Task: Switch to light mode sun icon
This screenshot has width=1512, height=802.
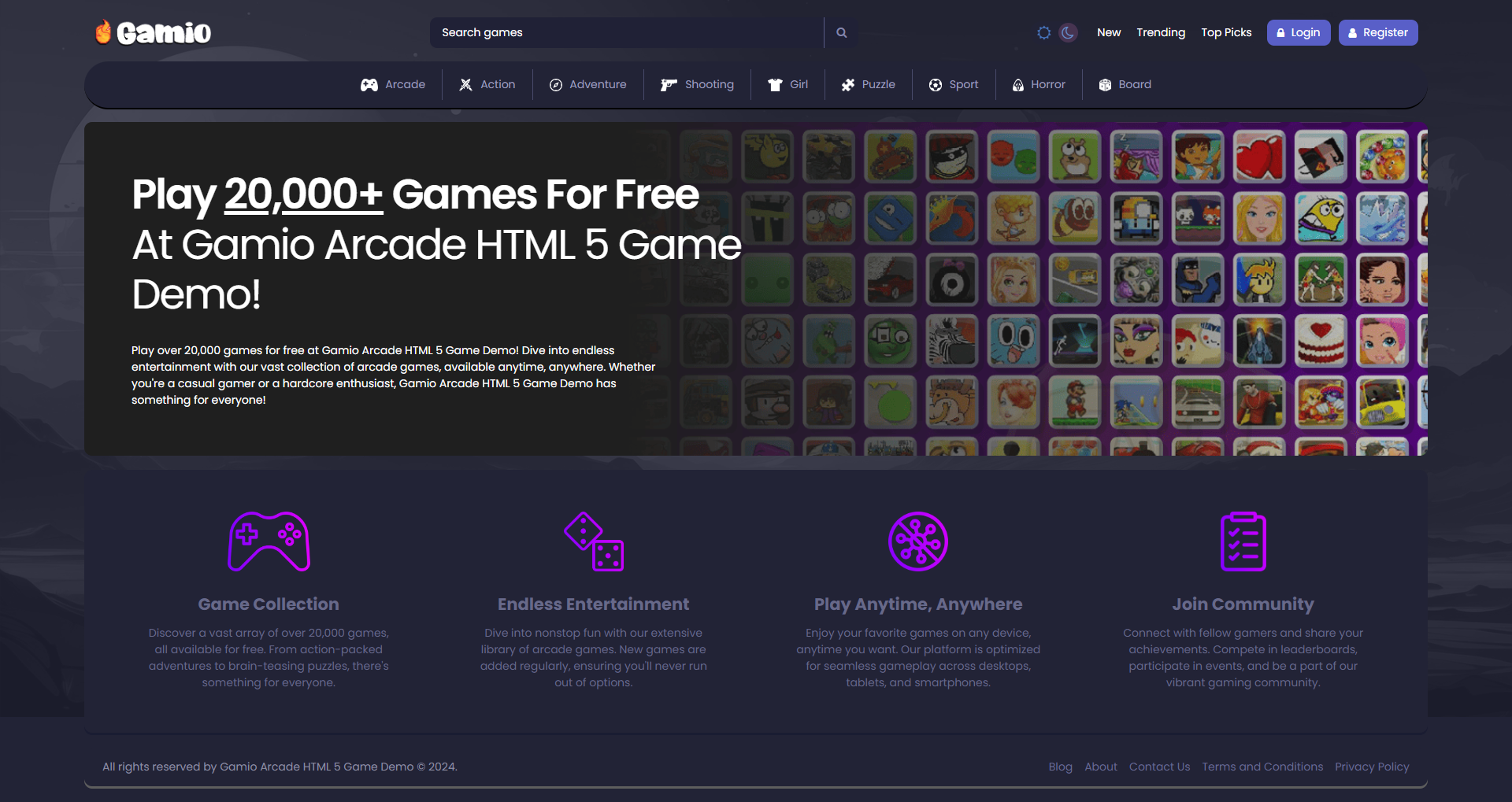Action: point(1043,32)
